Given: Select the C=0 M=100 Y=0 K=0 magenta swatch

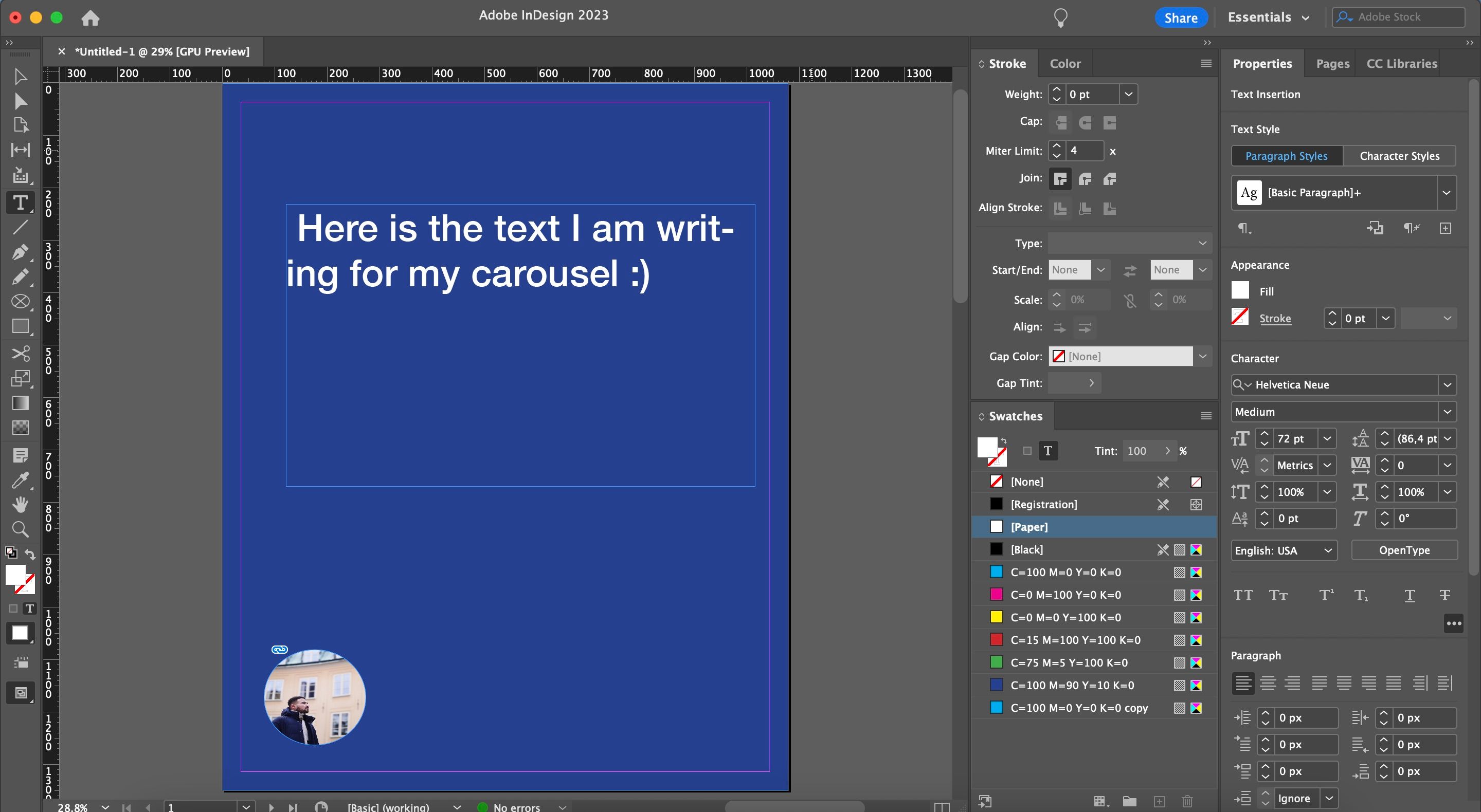Looking at the screenshot, I should pos(1065,595).
